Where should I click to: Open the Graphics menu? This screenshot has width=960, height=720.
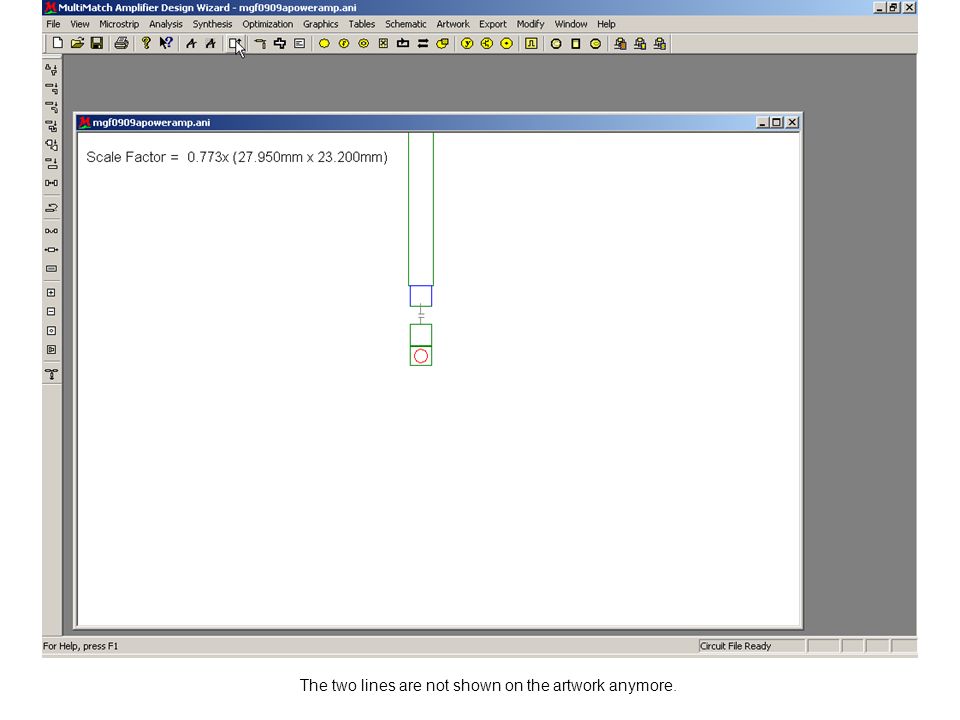point(320,24)
